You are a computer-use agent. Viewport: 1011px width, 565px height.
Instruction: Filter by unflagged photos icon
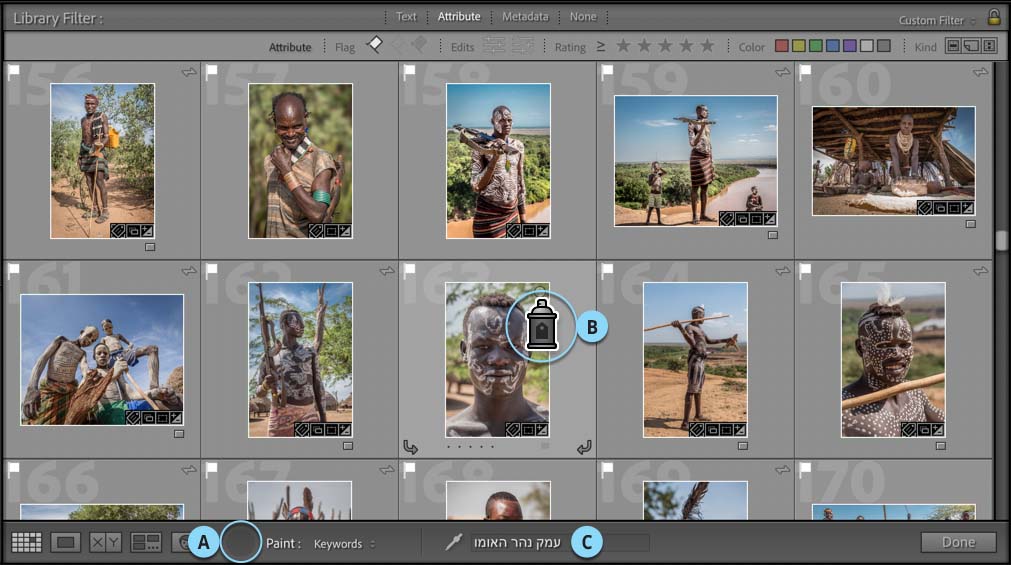[x=399, y=45]
